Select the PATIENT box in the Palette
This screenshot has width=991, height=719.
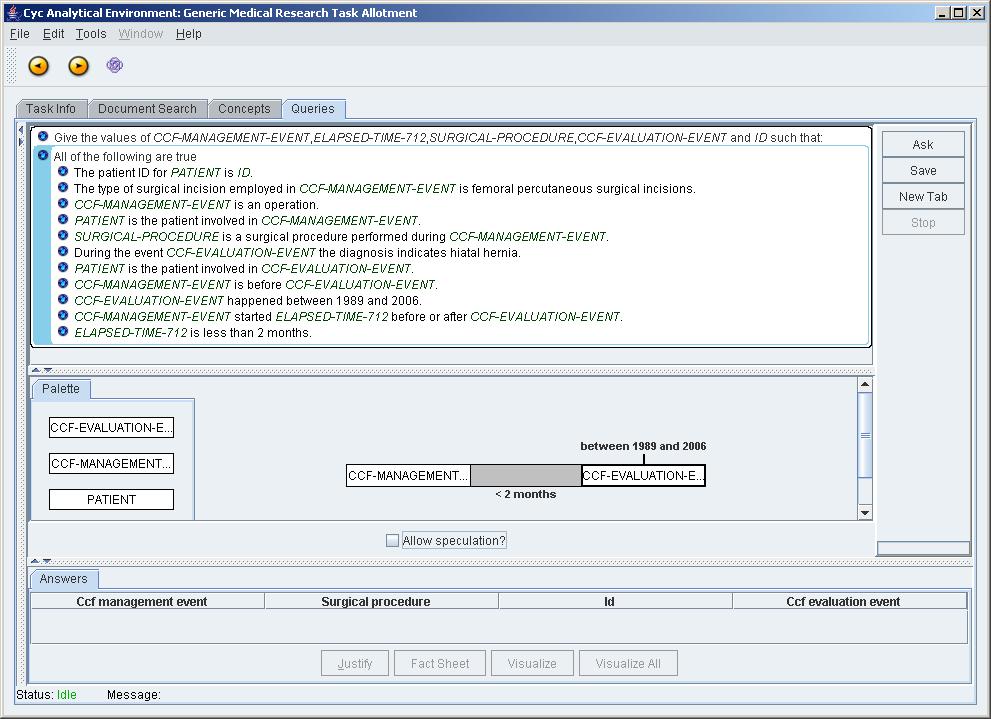point(111,499)
